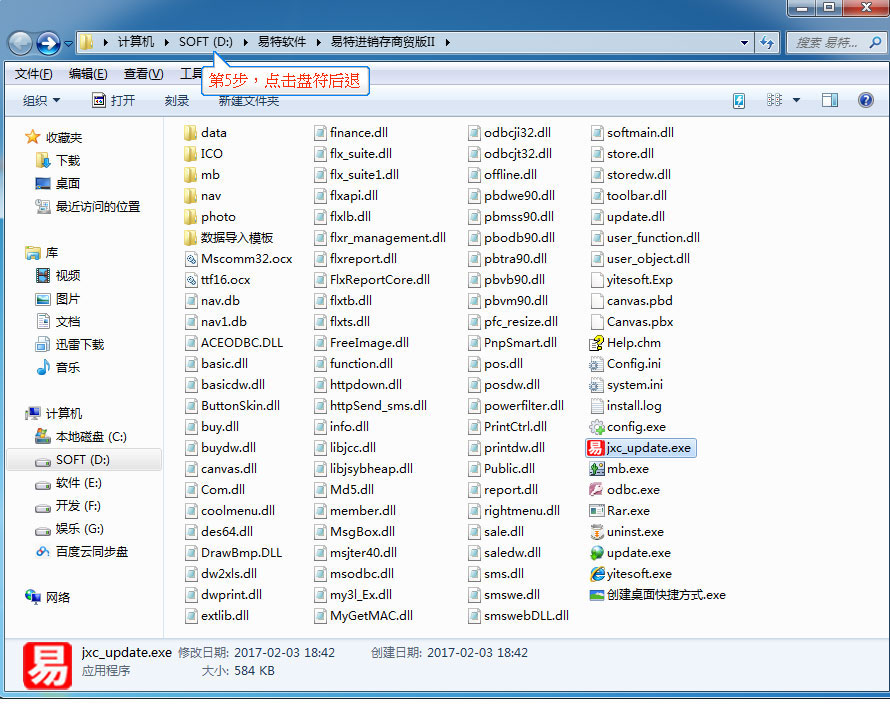This screenshot has height=707, width=890.
Task: Expand the view options dropdown arrow
Action: tap(797, 100)
